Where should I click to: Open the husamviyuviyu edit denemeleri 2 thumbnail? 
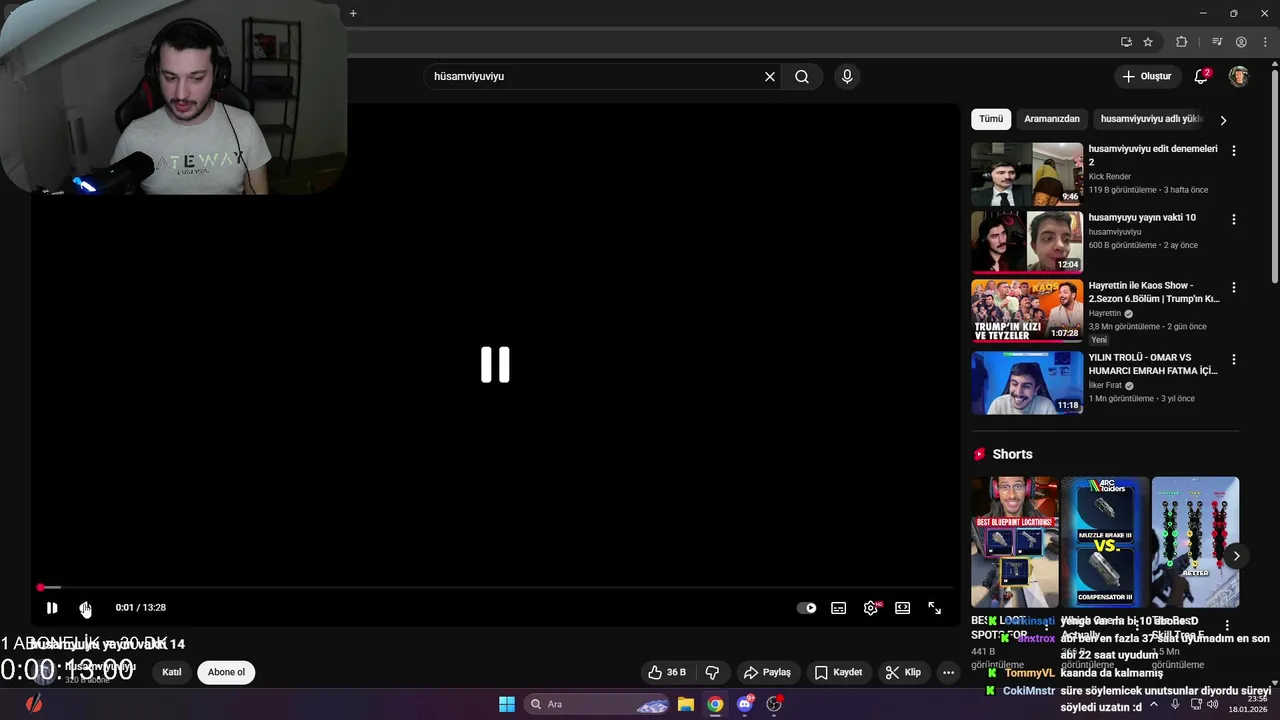coord(1027,174)
